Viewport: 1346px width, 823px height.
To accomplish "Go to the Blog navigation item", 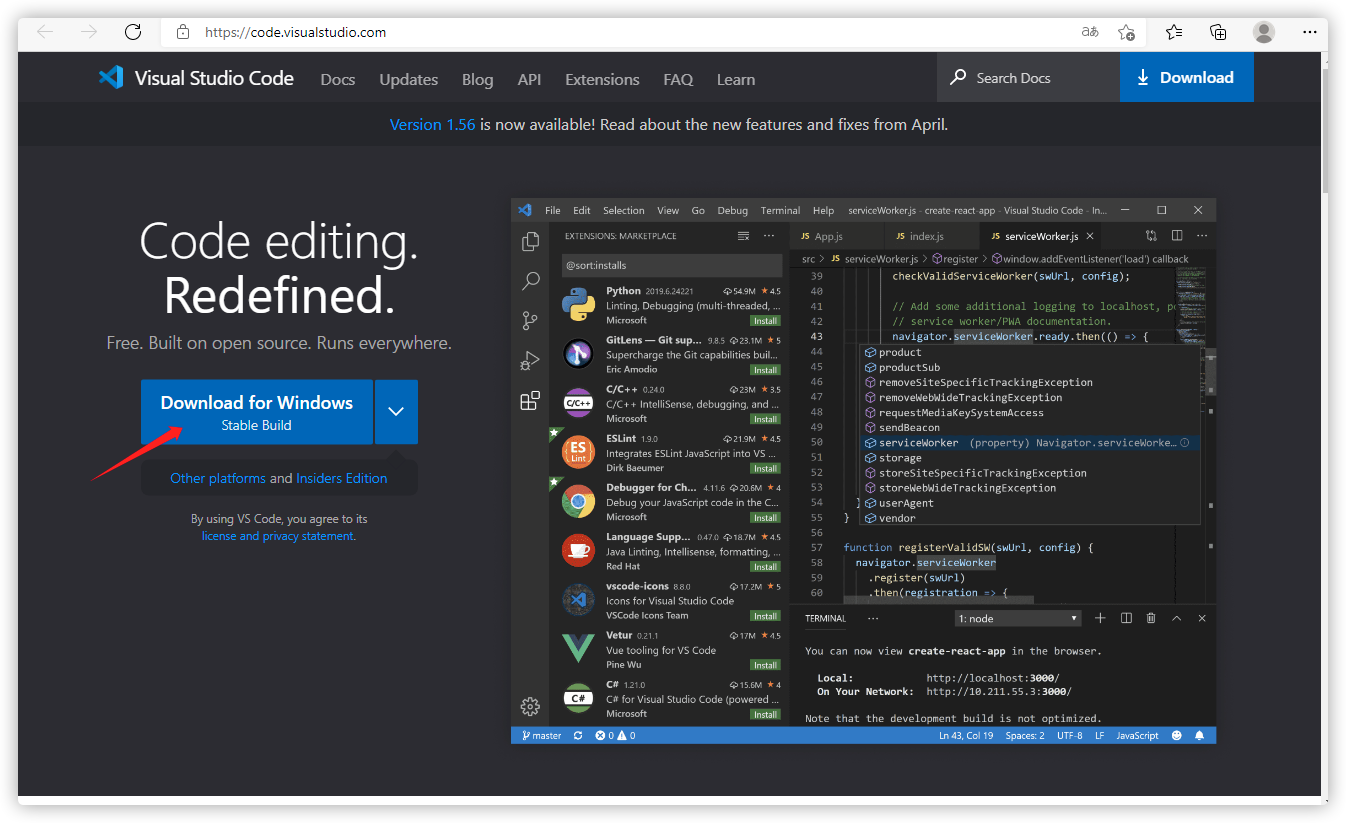I will (478, 79).
